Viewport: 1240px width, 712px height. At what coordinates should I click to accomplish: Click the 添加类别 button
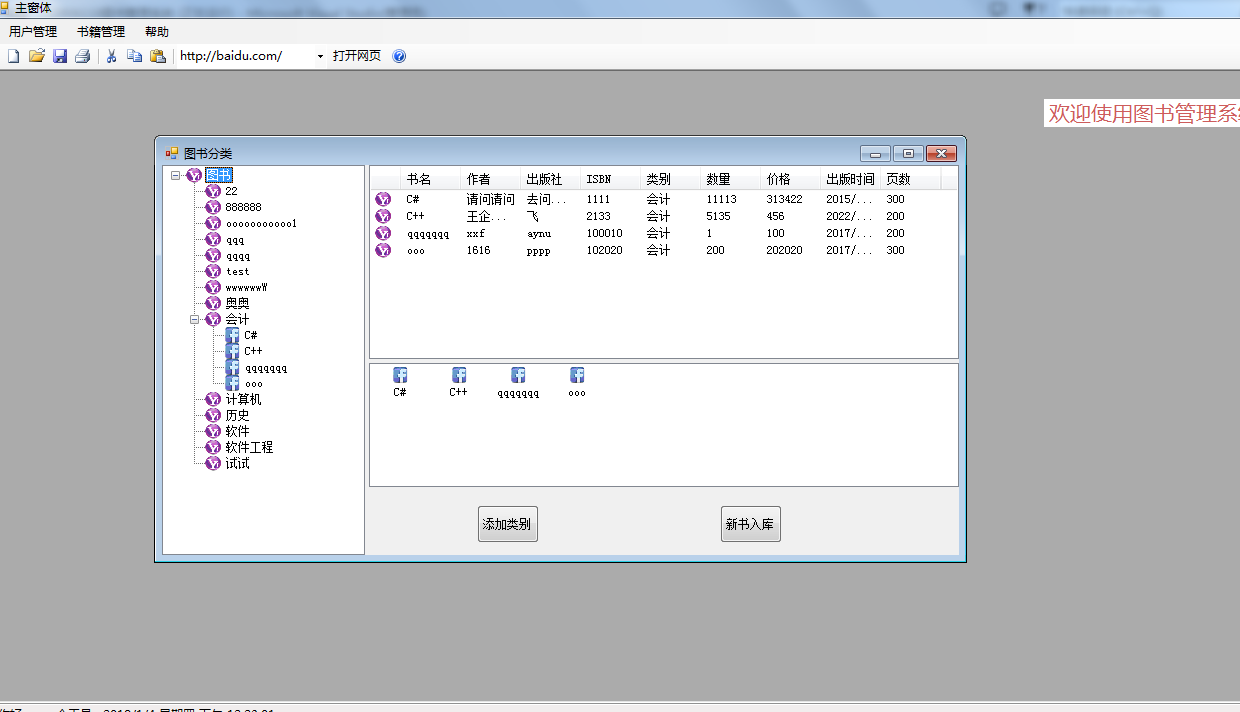(x=508, y=524)
